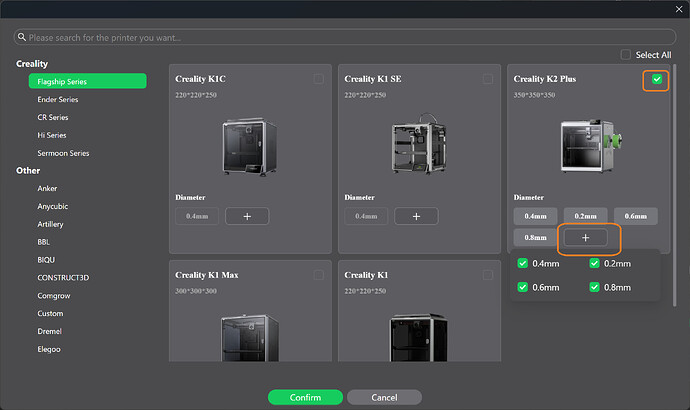The width and height of the screenshot is (690, 410).
Task: Click the search magnifier icon
Action: [x=22, y=37]
